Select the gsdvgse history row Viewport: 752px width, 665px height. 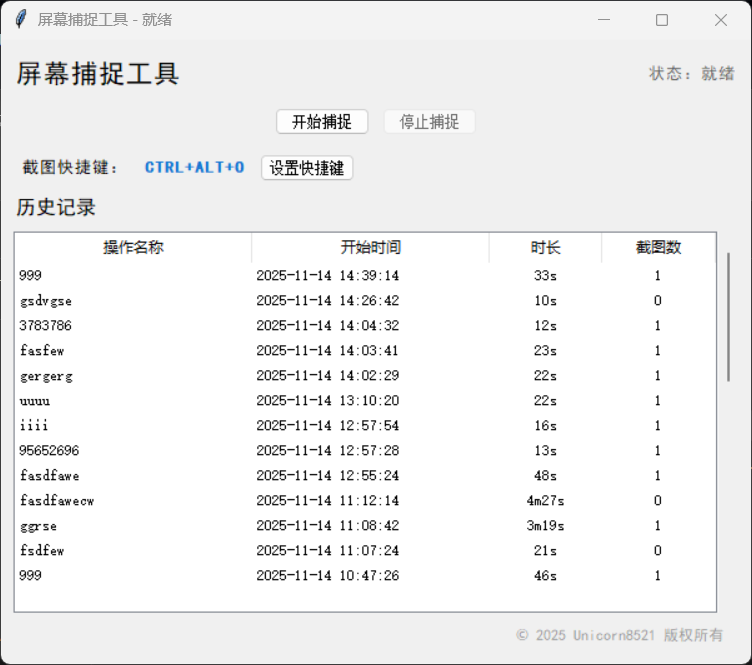[x=365, y=300]
